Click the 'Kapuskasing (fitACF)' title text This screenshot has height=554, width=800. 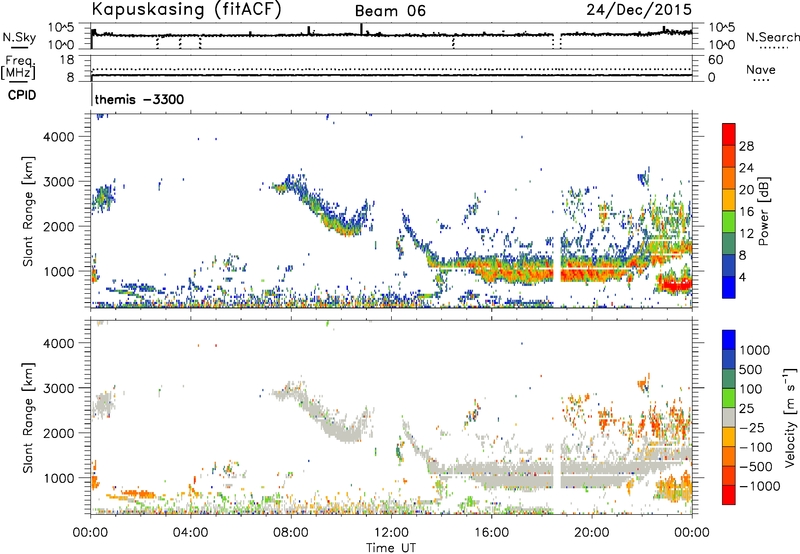point(186,10)
